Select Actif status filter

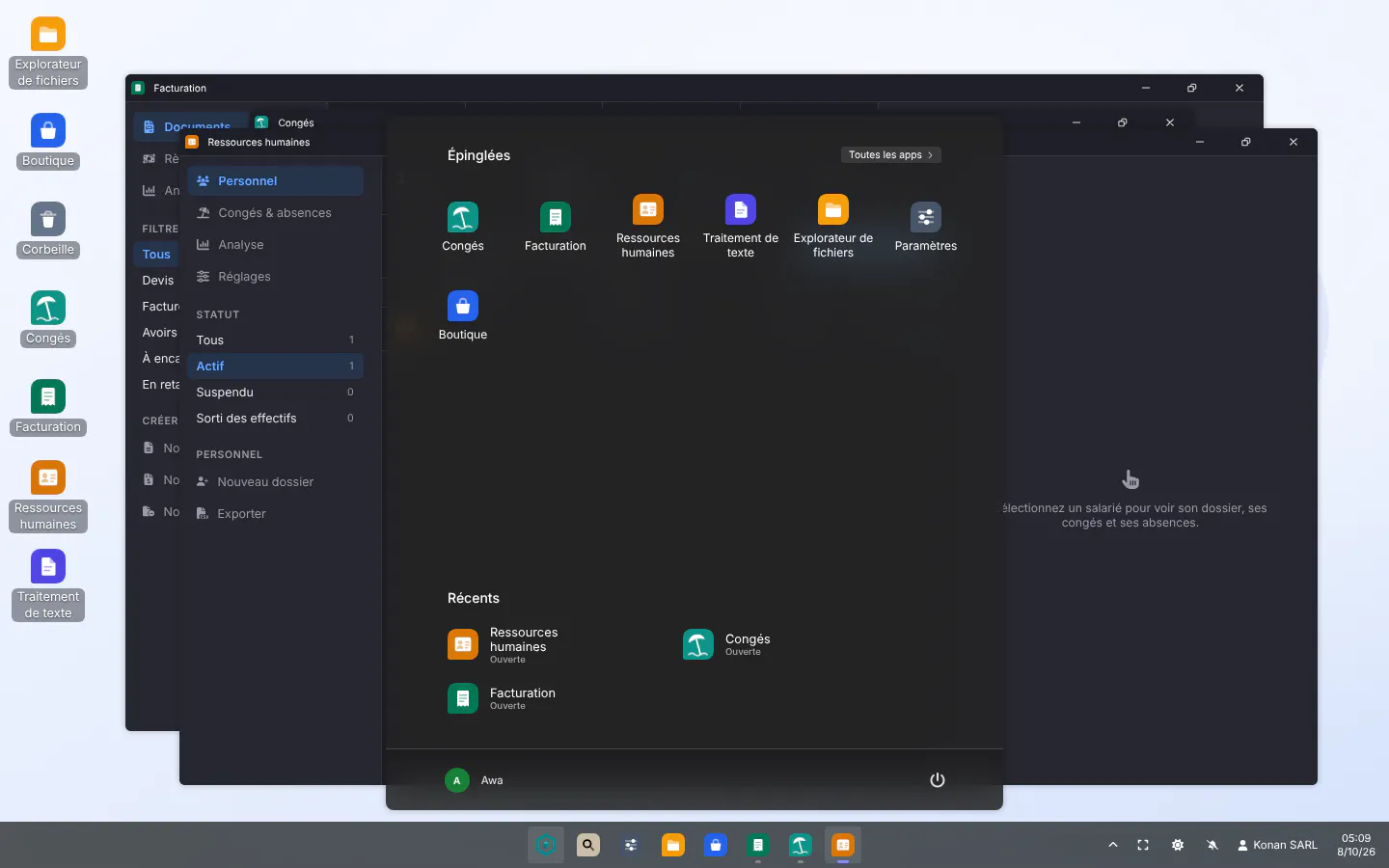(275, 366)
